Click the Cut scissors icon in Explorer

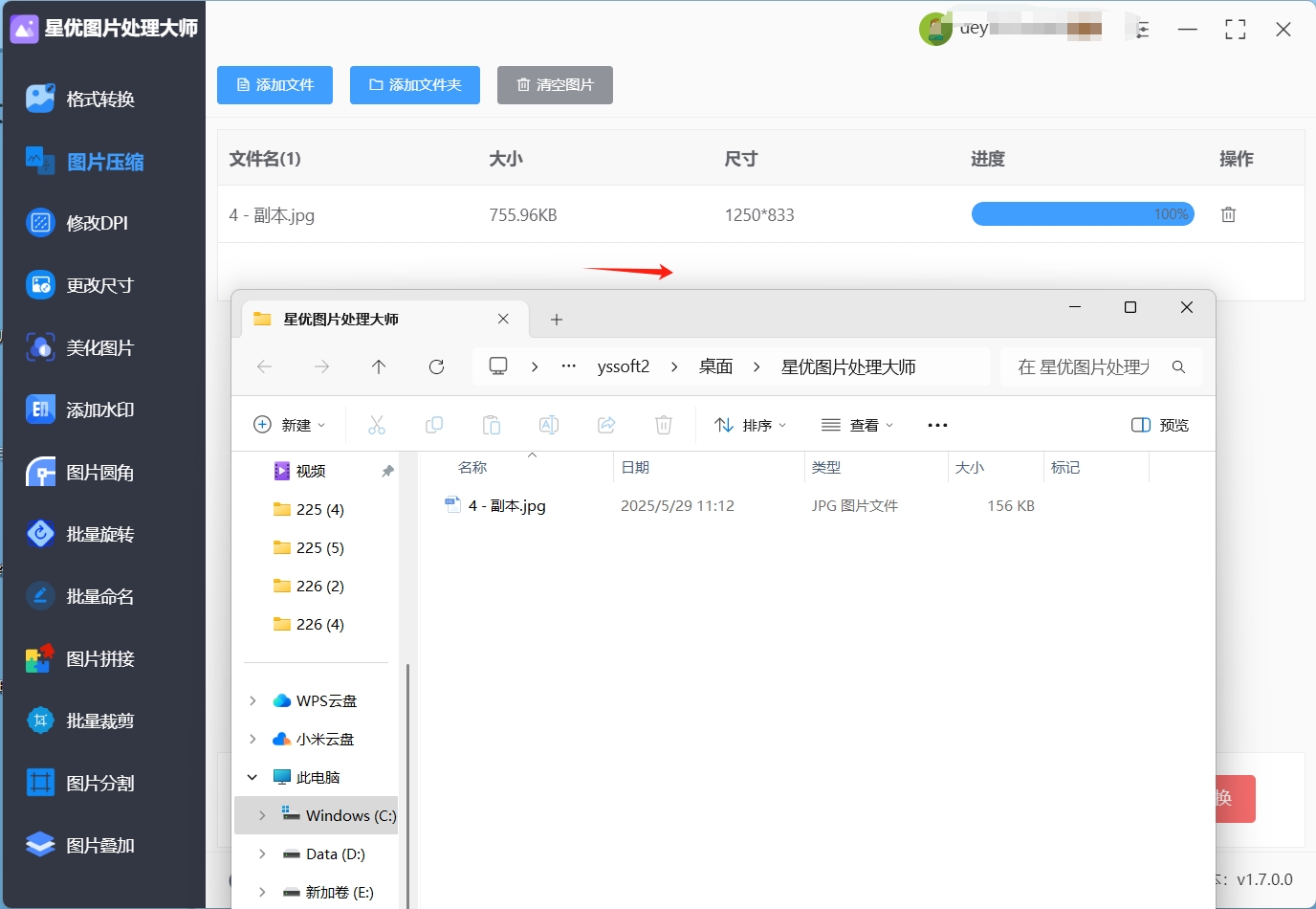[377, 425]
